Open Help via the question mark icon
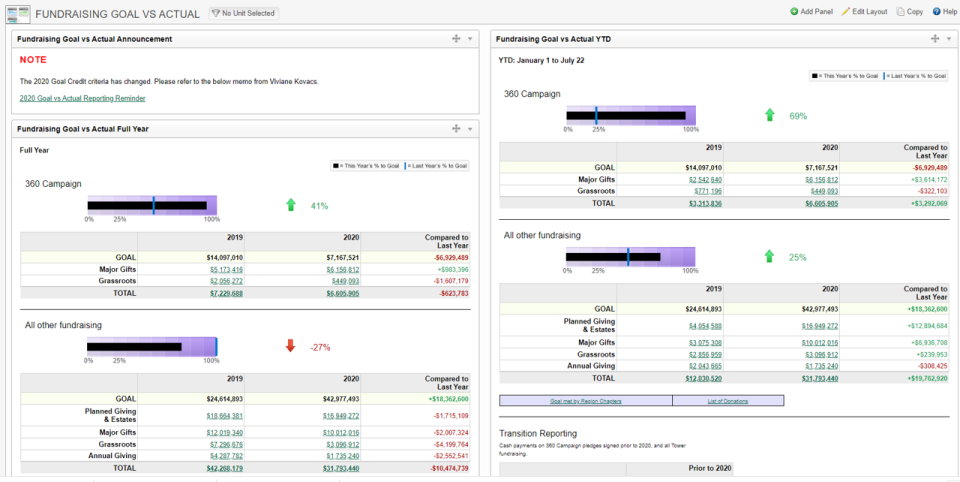The image size is (960, 482). pos(936,12)
